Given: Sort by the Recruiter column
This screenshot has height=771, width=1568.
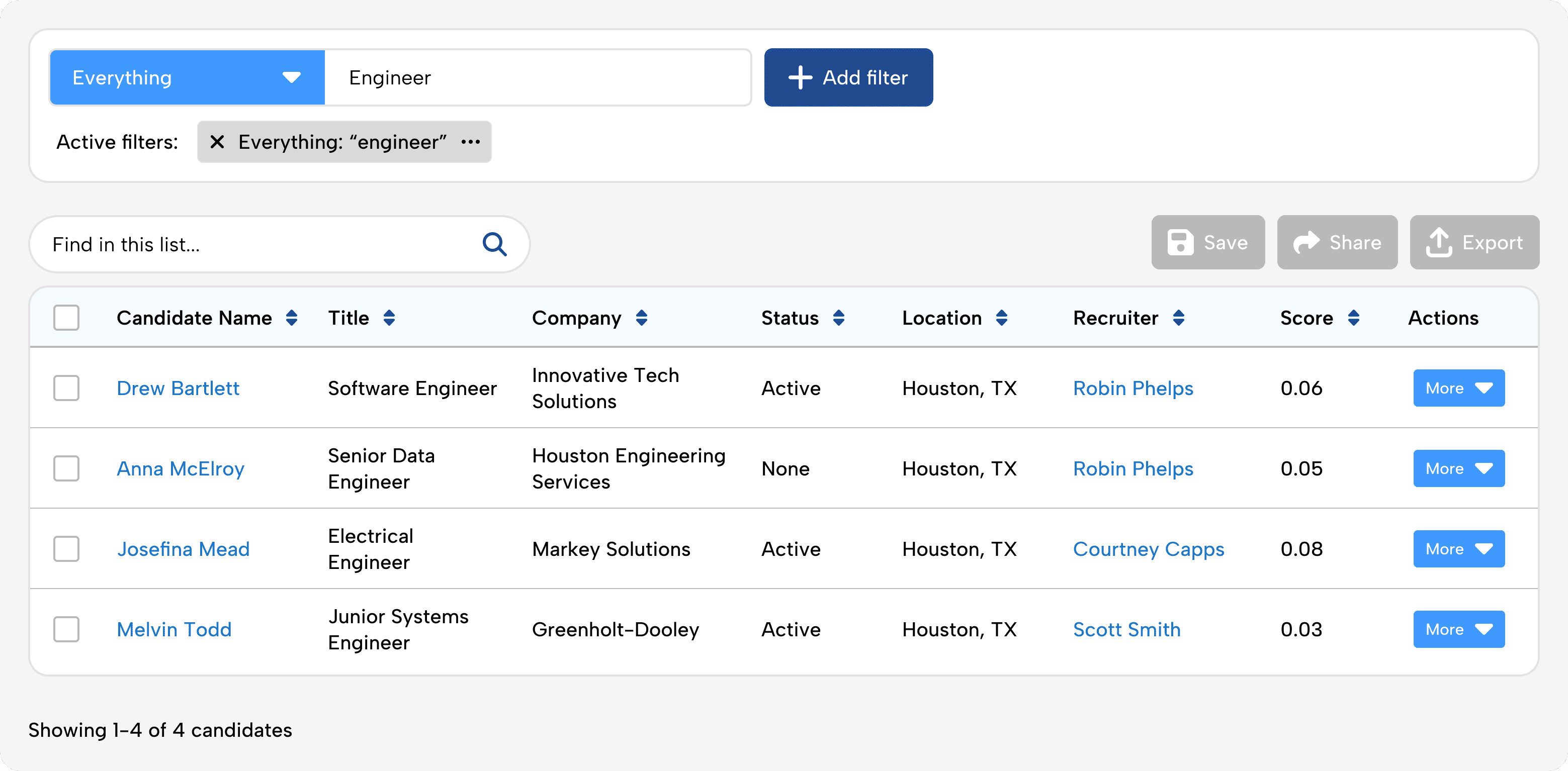Looking at the screenshot, I should pos(1178,318).
